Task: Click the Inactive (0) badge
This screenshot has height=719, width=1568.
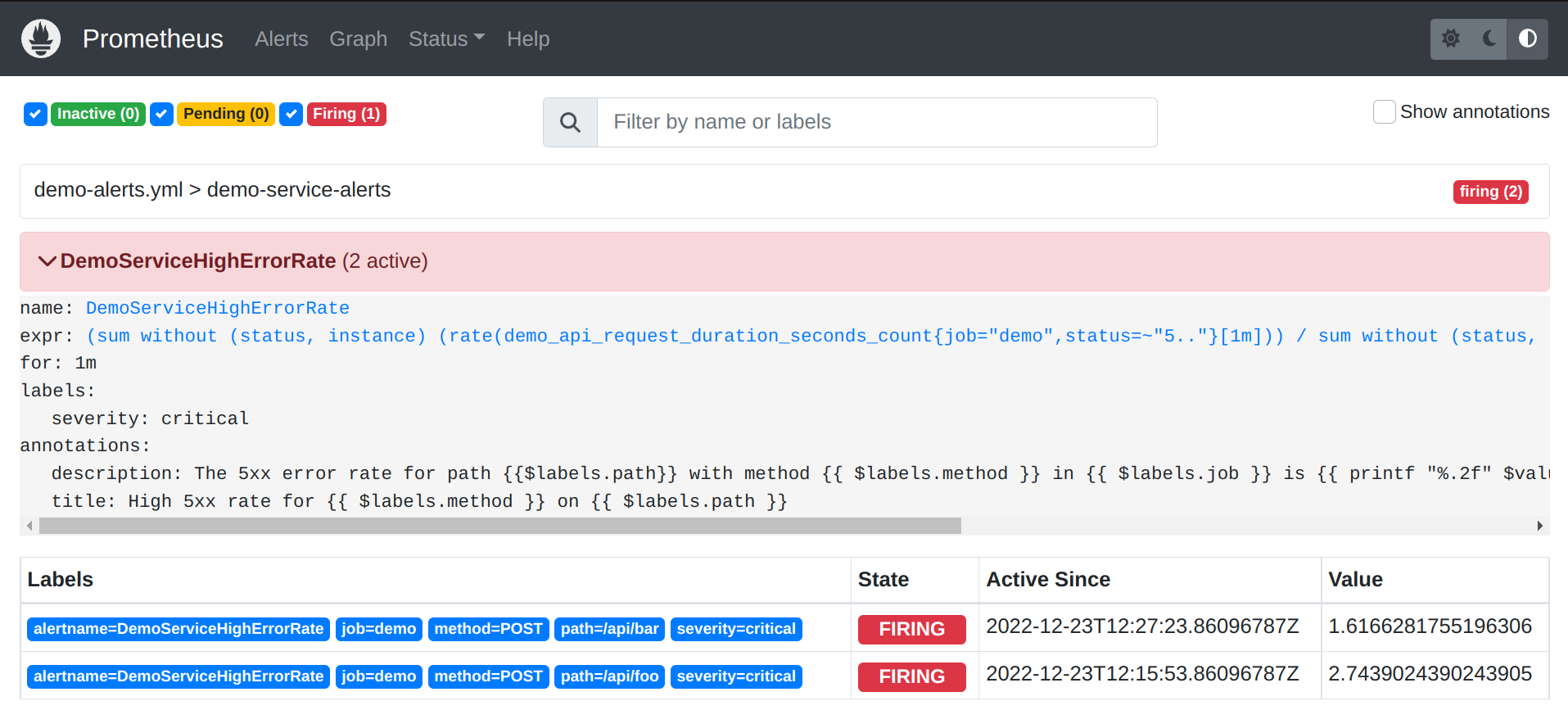Action: click(x=98, y=114)
